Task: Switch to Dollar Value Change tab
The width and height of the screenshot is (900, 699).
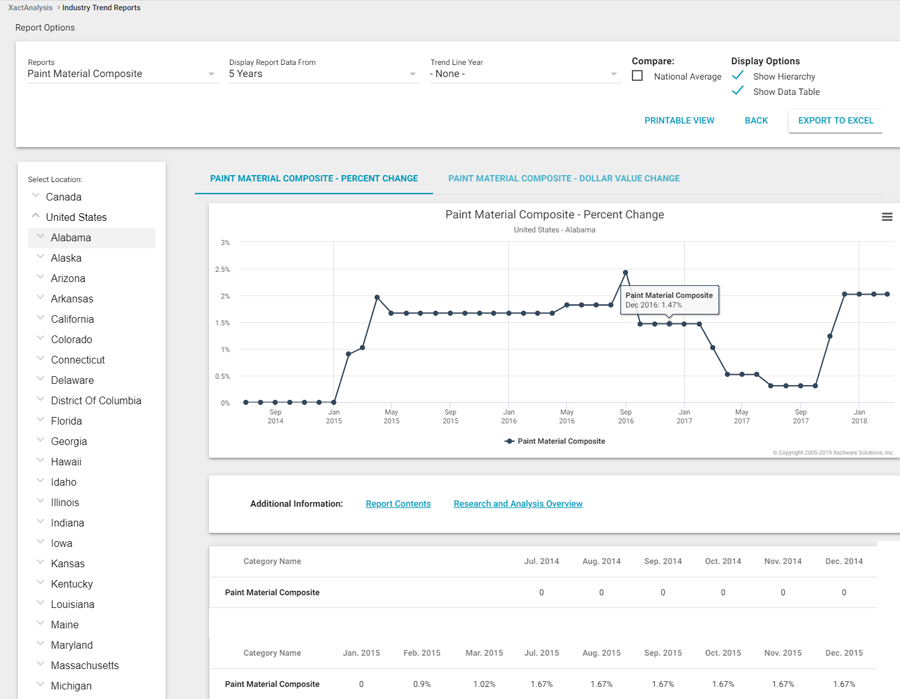Action: point(564,178)
